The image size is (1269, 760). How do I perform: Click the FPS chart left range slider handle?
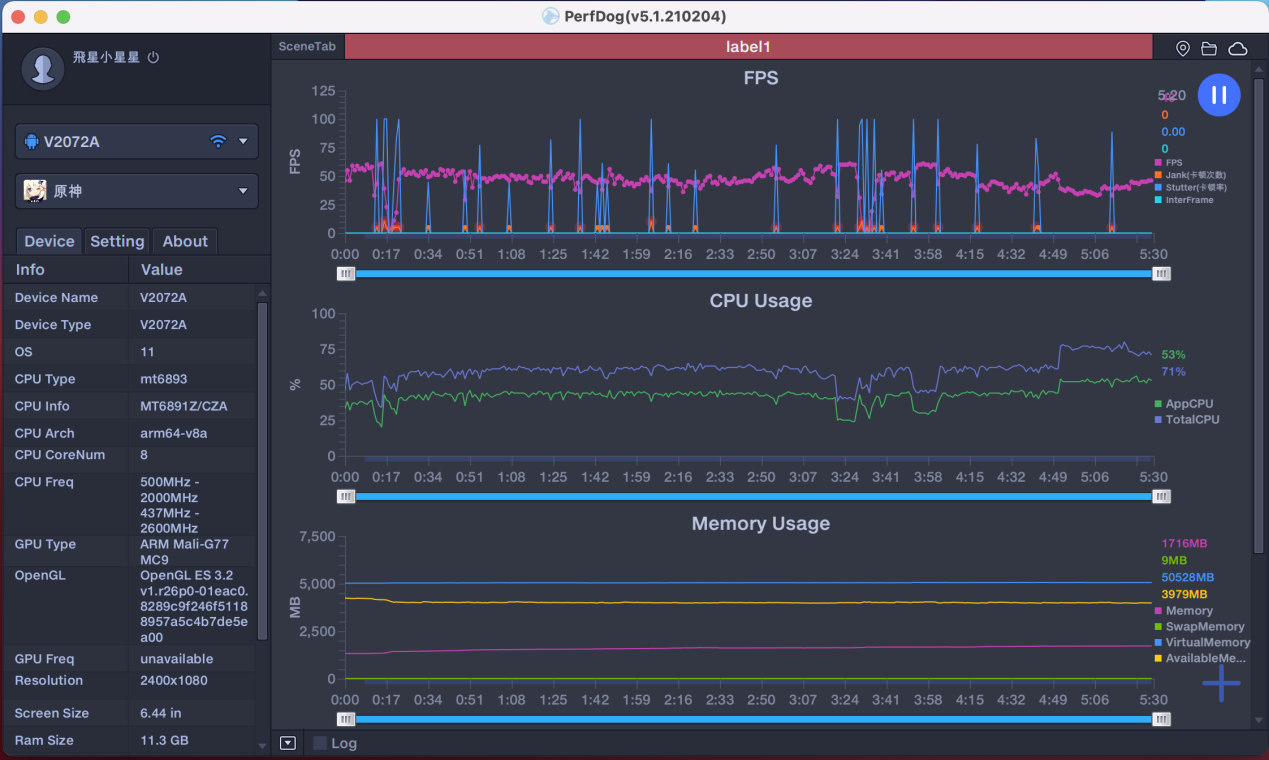point(346,273)
